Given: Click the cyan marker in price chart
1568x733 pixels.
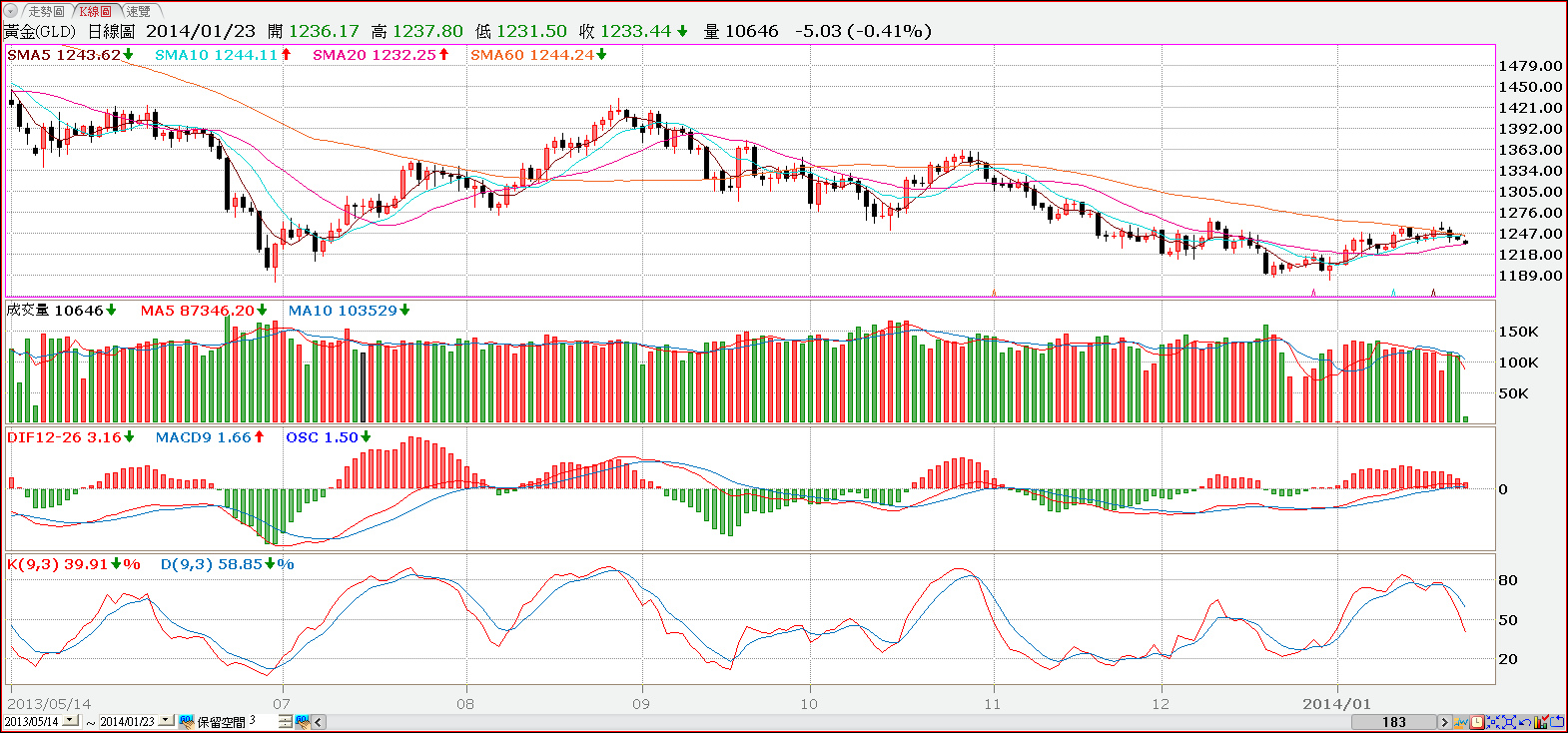Looking at the screenshot, I should 1393,293.
